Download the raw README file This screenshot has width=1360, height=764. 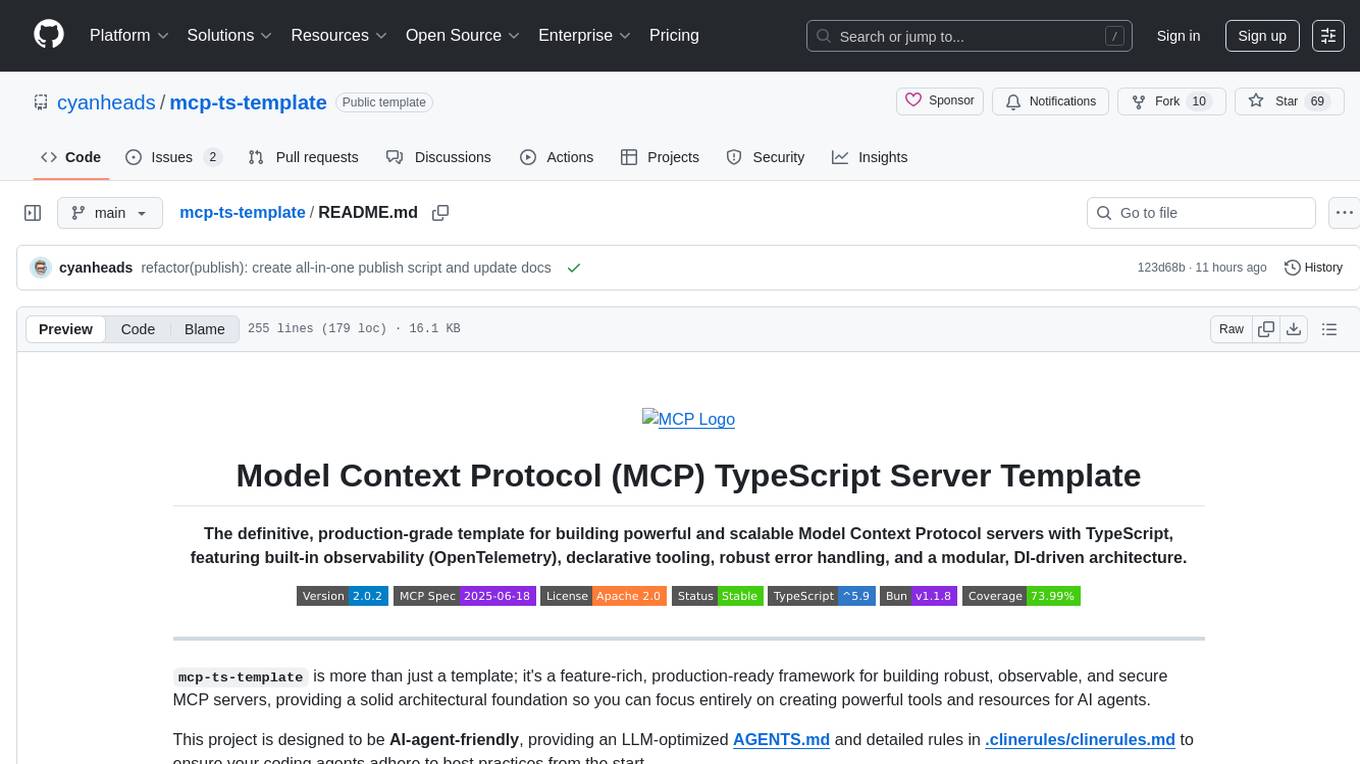[1293, 329]
